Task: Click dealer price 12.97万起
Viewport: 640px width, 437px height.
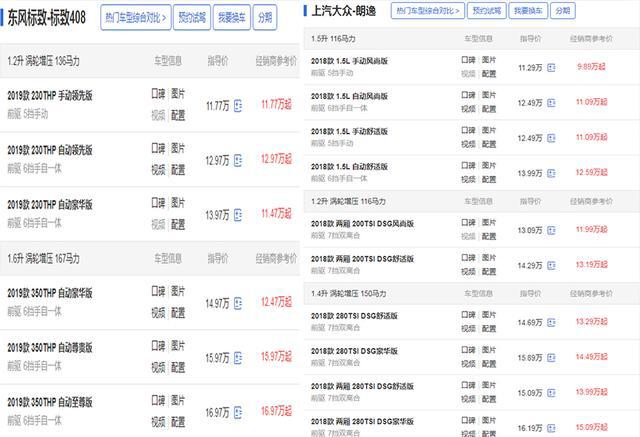Action: (x=276, y=159)
